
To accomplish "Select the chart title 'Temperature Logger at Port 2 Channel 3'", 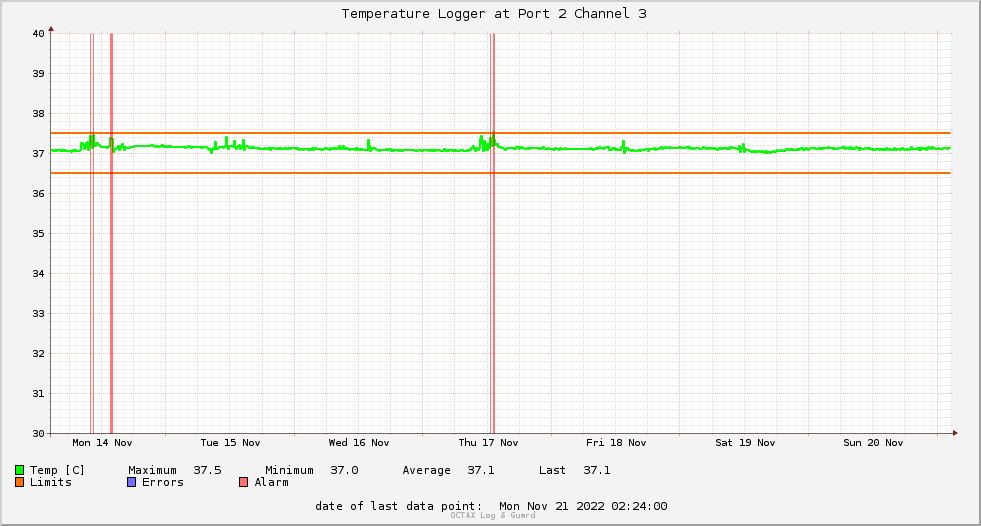I will (x=494, y=14).
